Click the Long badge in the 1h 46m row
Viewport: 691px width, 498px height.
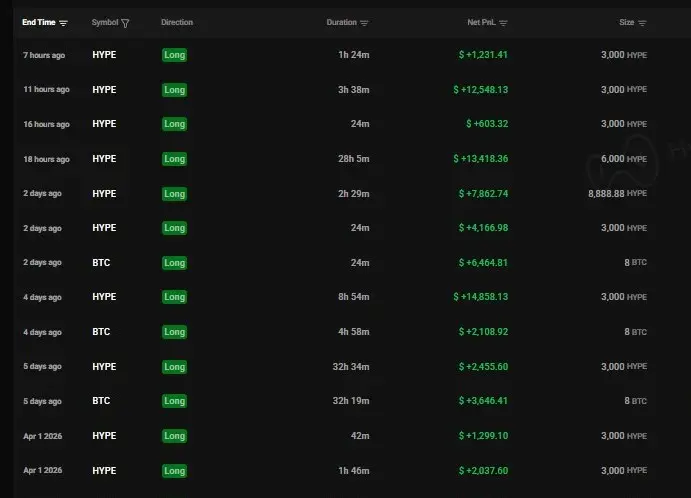point(175,471)
